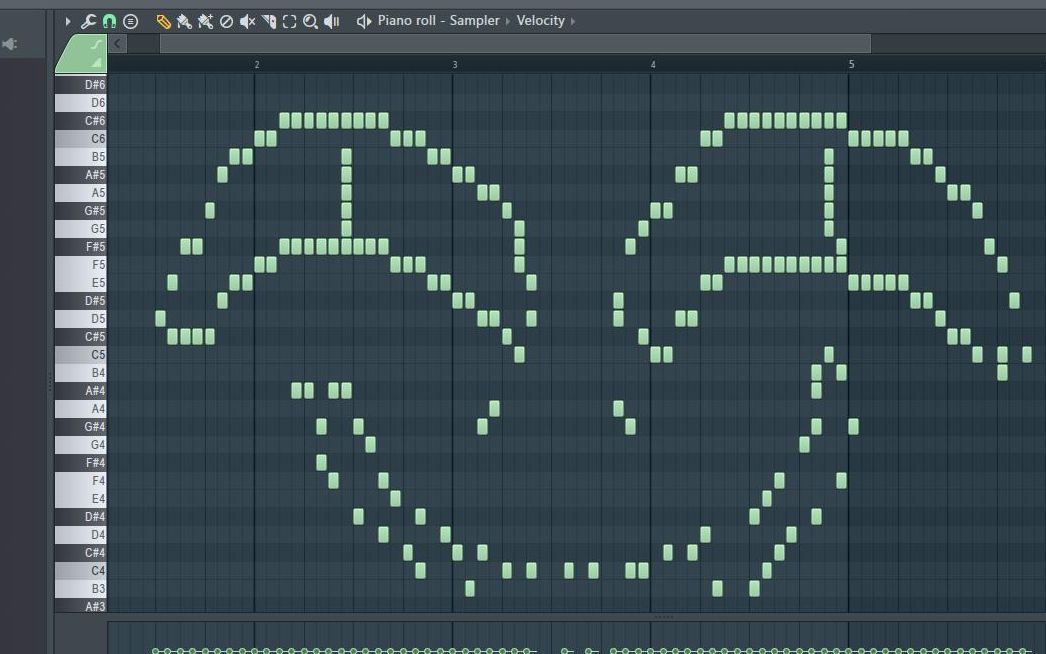Click bar 5 in the timeline ruler
The height and width of the screenshot is (654, 1046).
tap(851, 65)
